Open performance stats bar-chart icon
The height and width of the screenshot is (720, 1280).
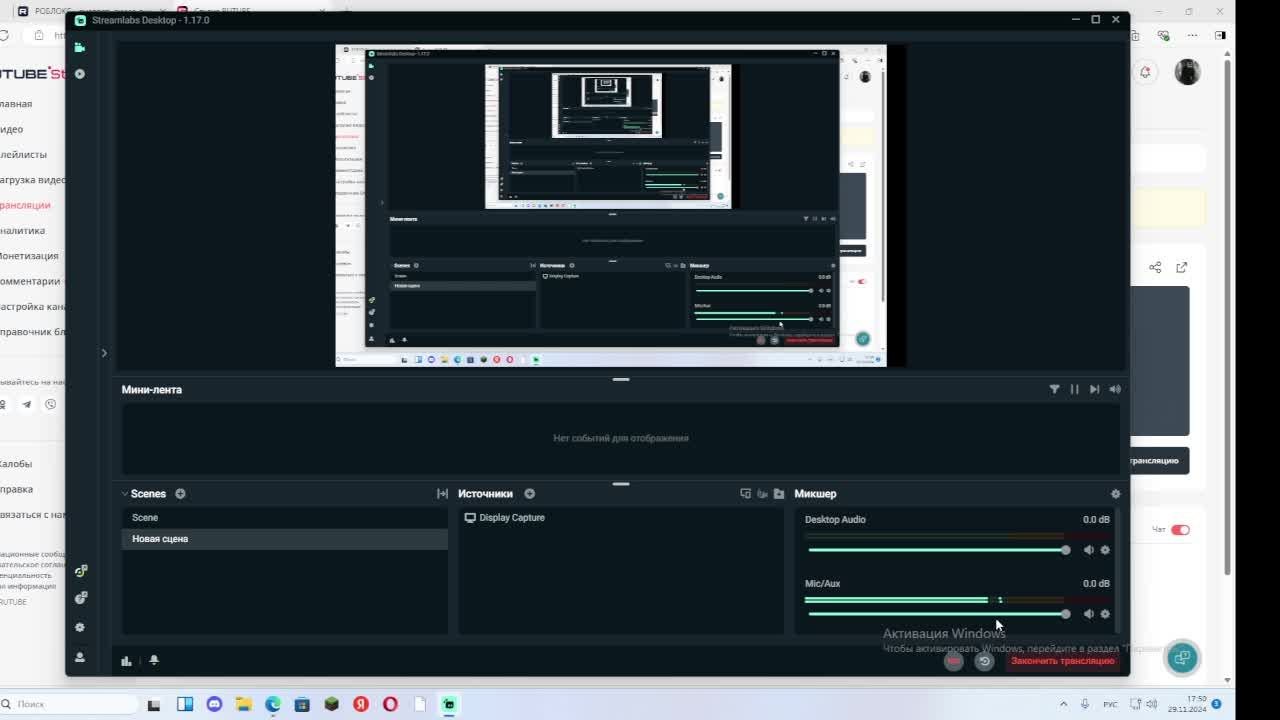(126, 660)
